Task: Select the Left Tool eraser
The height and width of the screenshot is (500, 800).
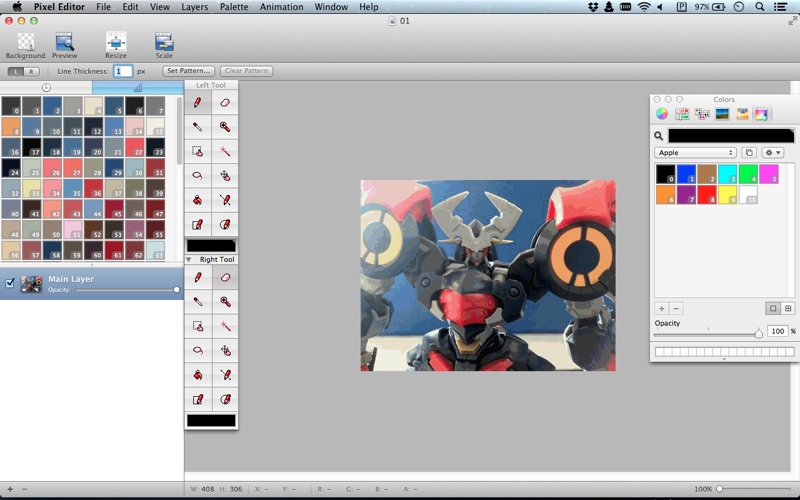Action: tap(224, 103)
